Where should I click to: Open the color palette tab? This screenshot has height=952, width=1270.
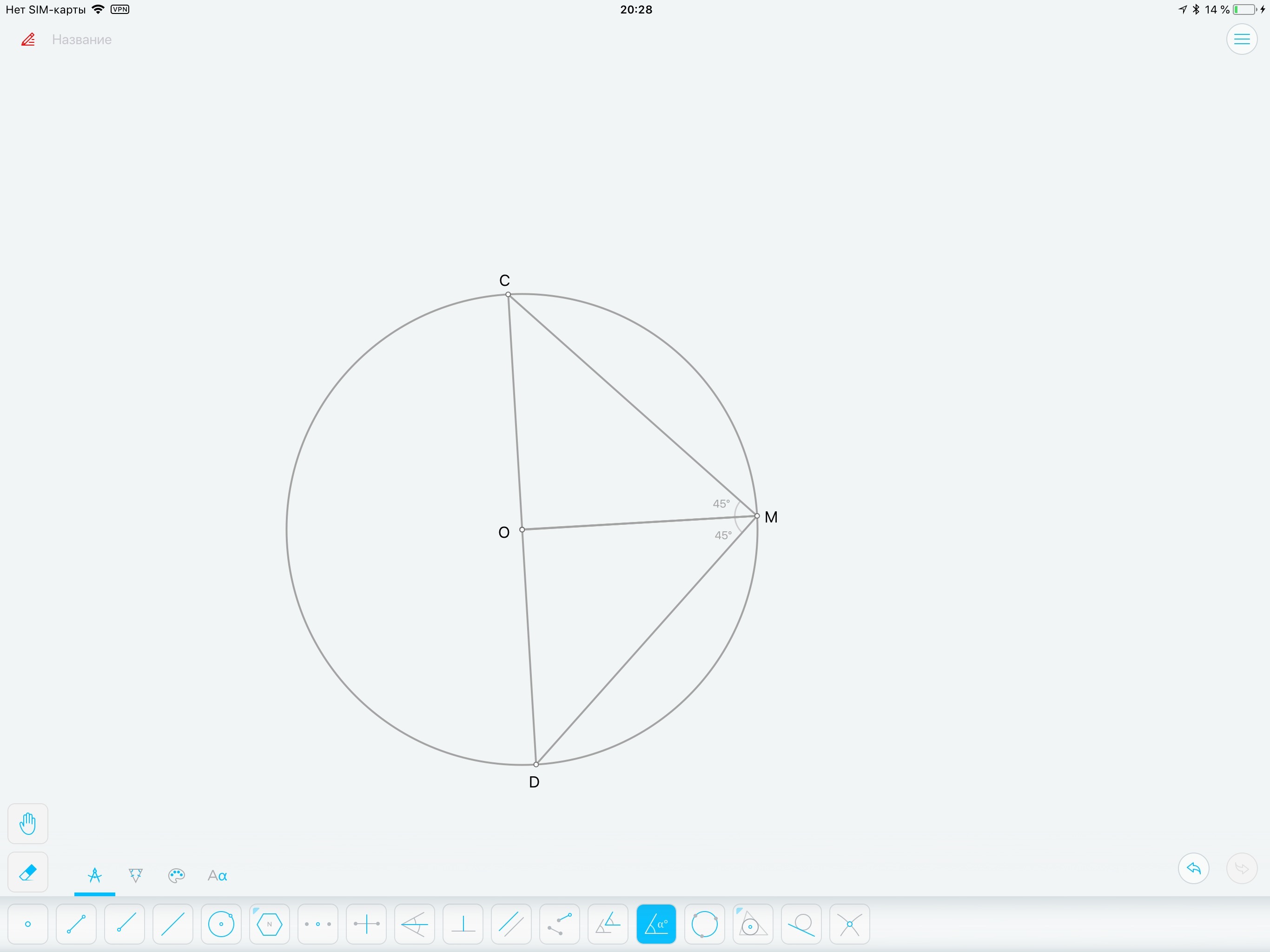(176, 876)
